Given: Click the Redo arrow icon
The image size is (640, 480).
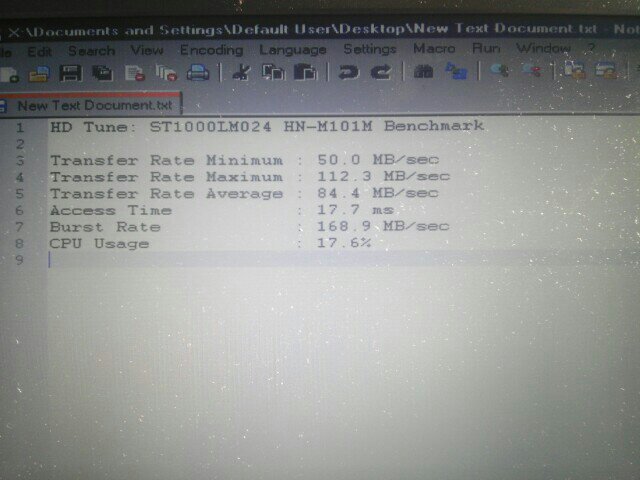Looking at the screenshot, I should tap(380, 72).
